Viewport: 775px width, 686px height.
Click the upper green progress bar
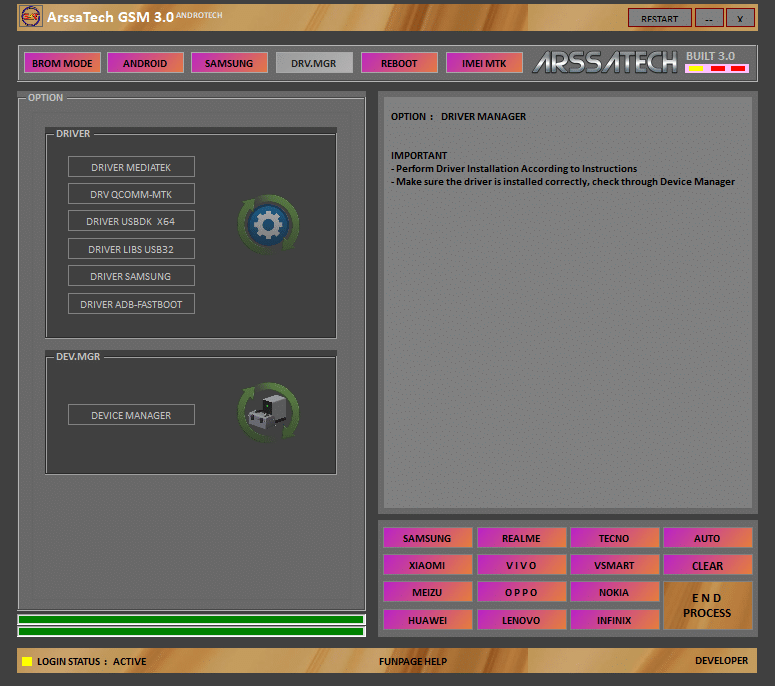click(x=191, y=619)
